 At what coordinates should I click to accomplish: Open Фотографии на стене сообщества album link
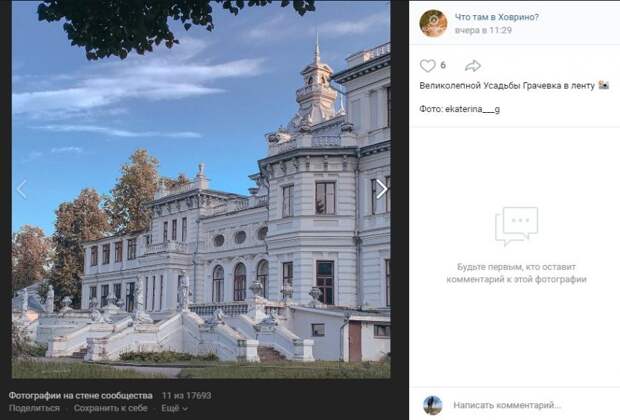(80, 395)
